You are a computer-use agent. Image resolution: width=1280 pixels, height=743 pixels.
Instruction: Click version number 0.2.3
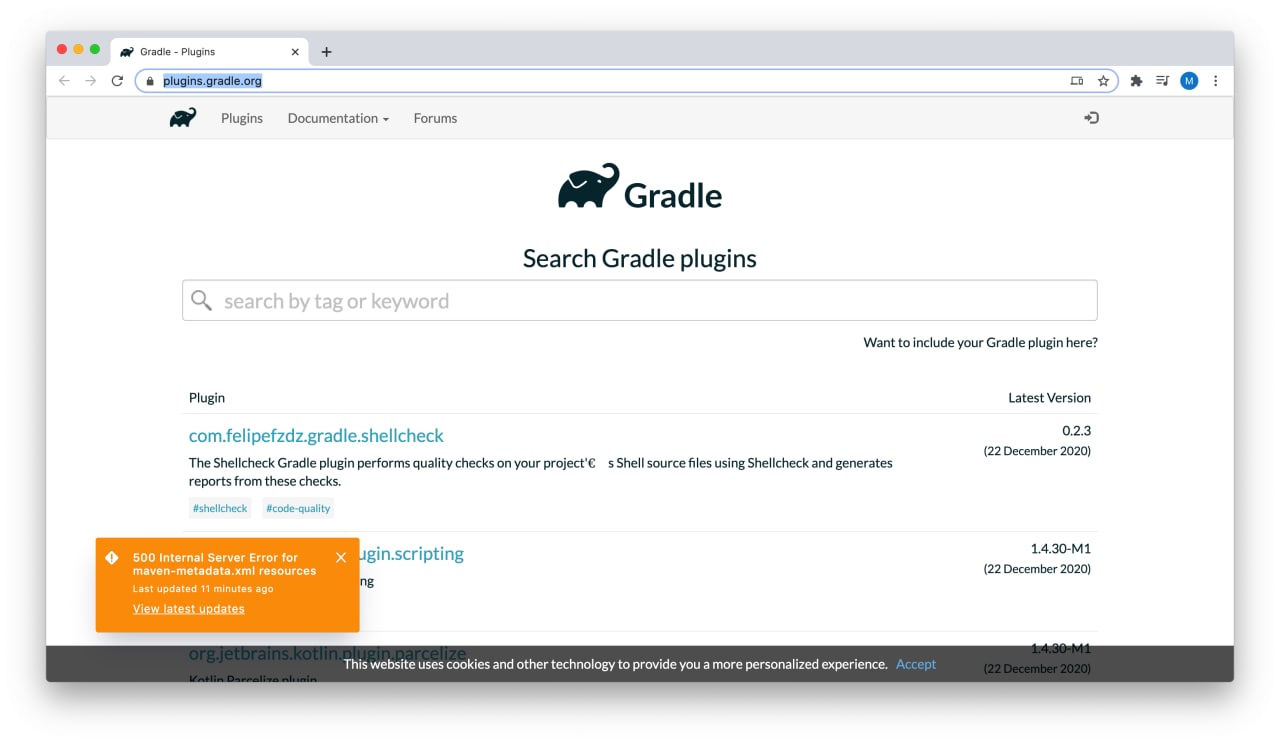point(1076,430)
